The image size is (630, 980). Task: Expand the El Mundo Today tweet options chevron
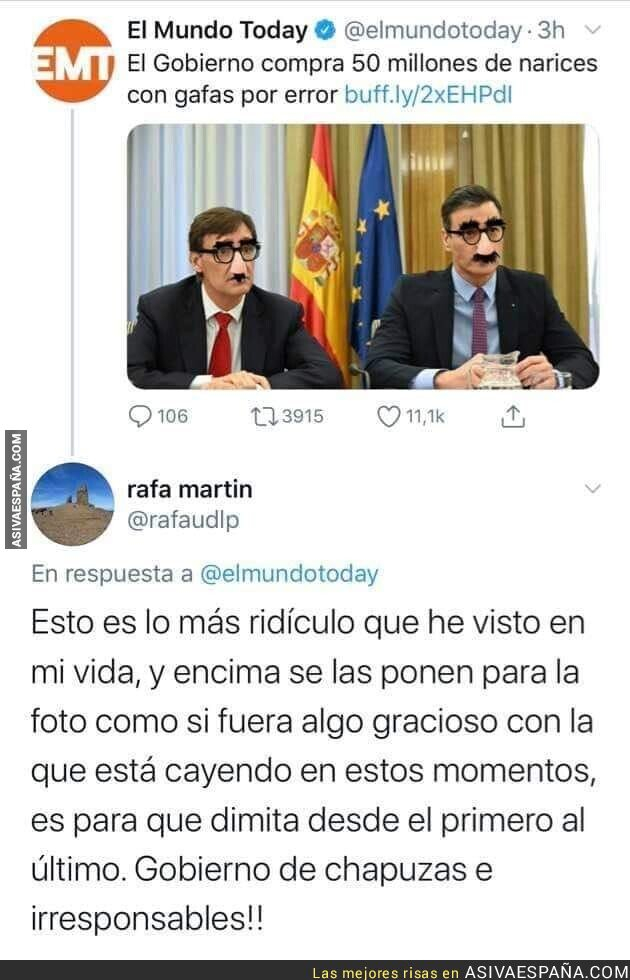tap(592, 29)
